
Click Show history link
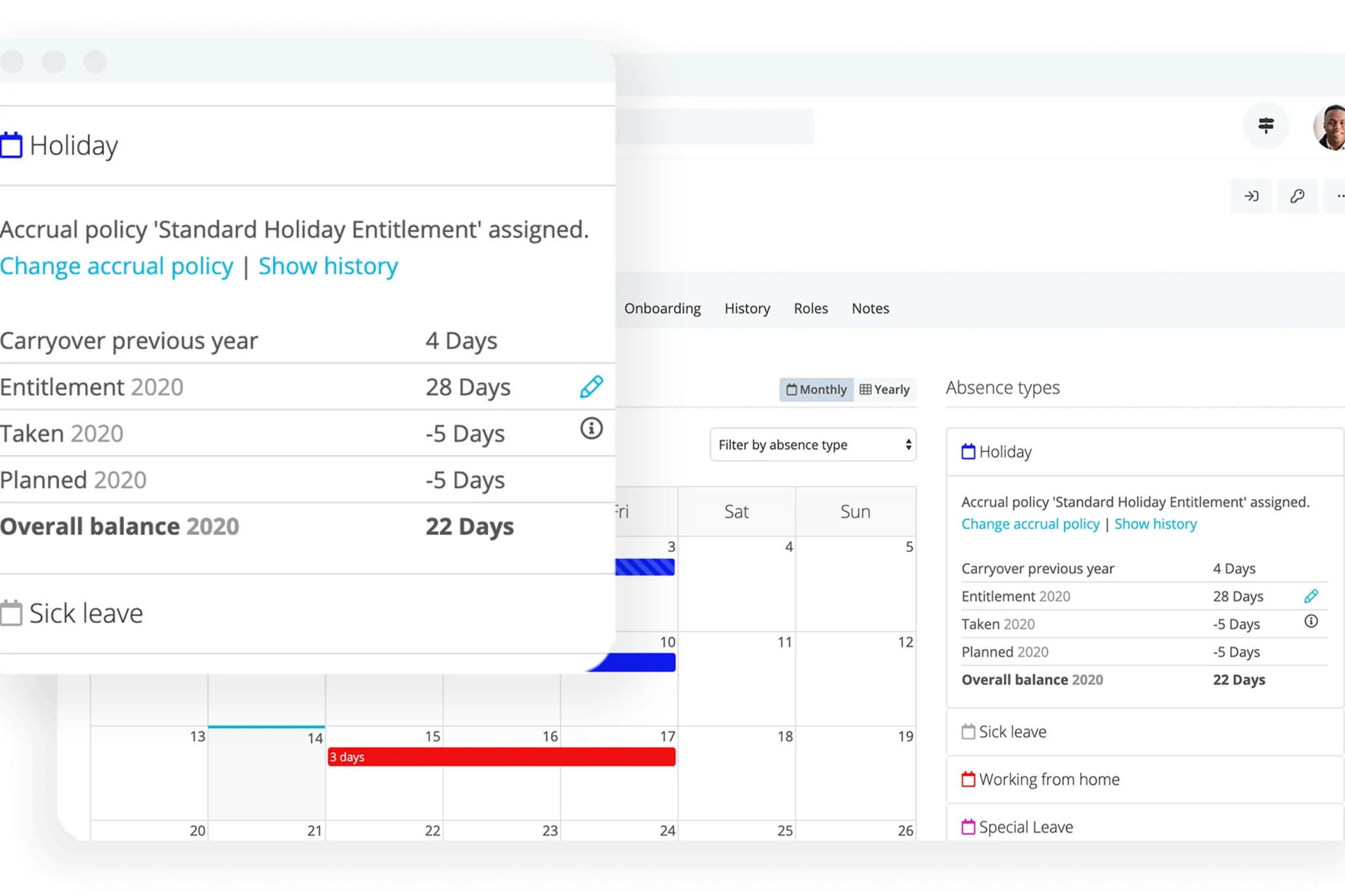click(x=328, y=265)
